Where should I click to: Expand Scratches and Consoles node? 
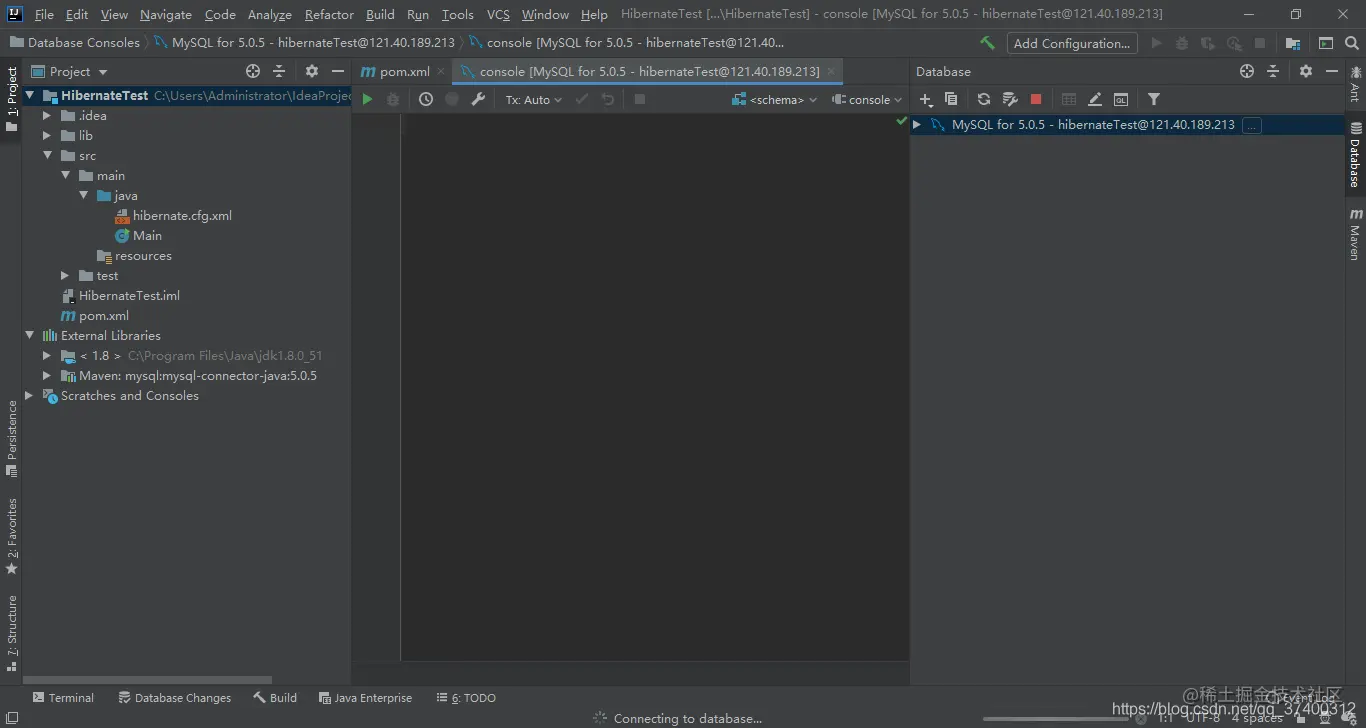point(29,396)
